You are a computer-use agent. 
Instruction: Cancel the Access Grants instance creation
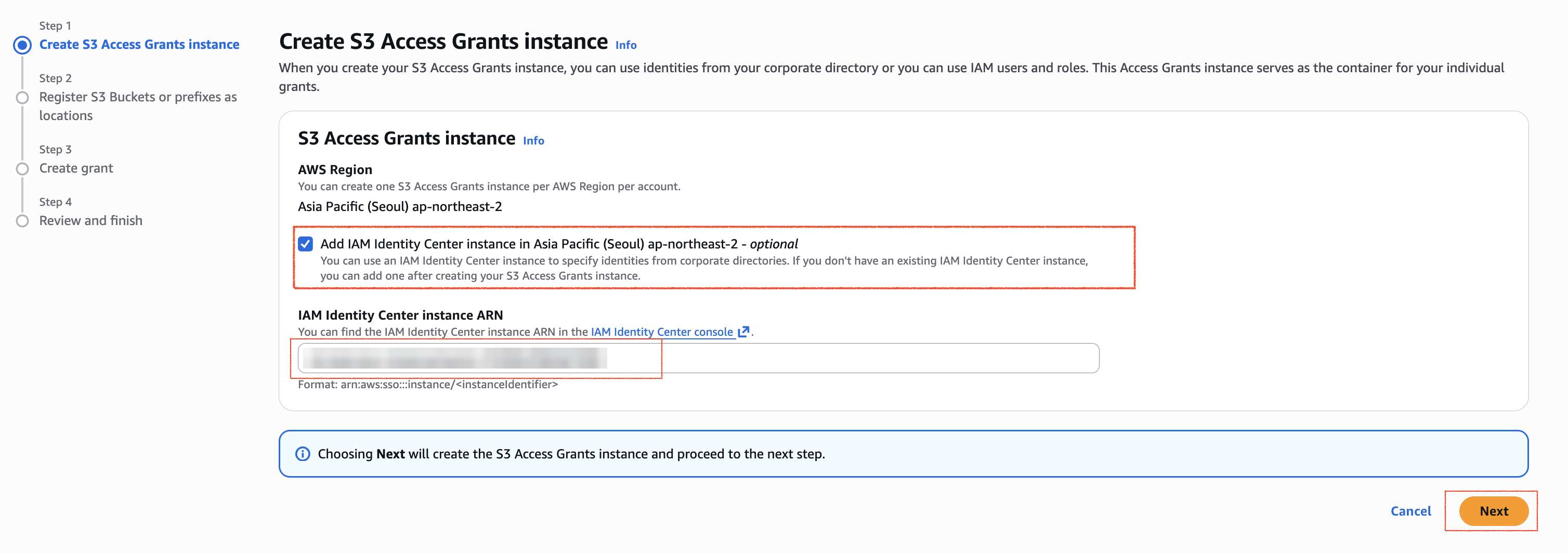(x=1410, y=511)
